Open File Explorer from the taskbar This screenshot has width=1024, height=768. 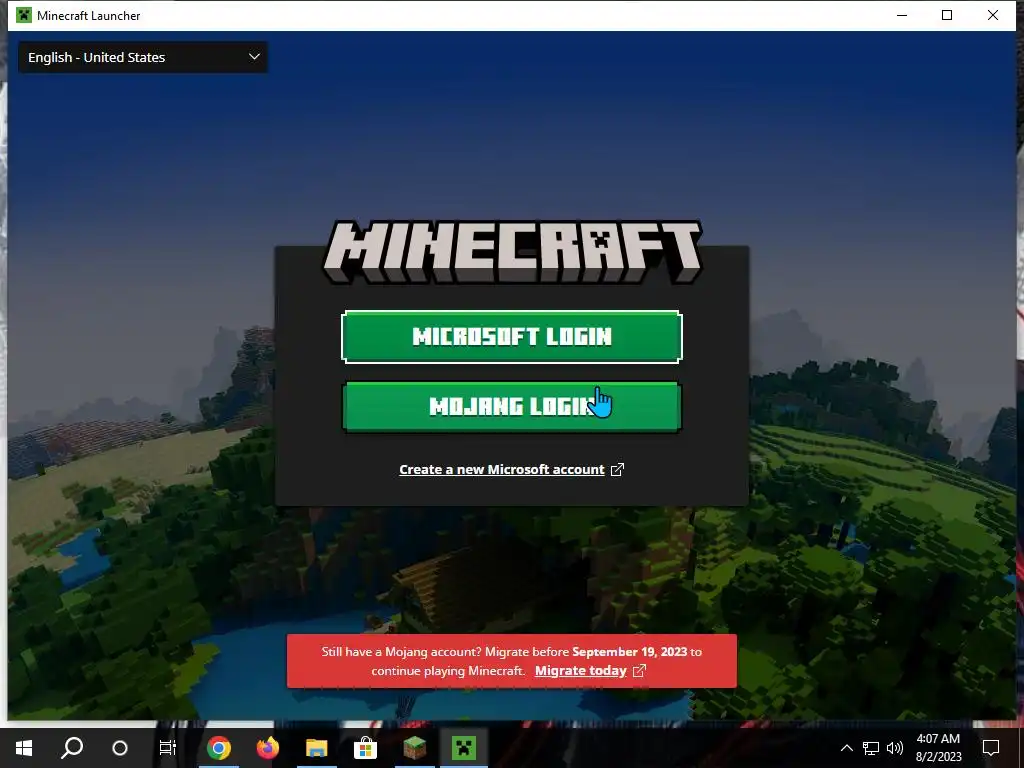tap(317, 748)
